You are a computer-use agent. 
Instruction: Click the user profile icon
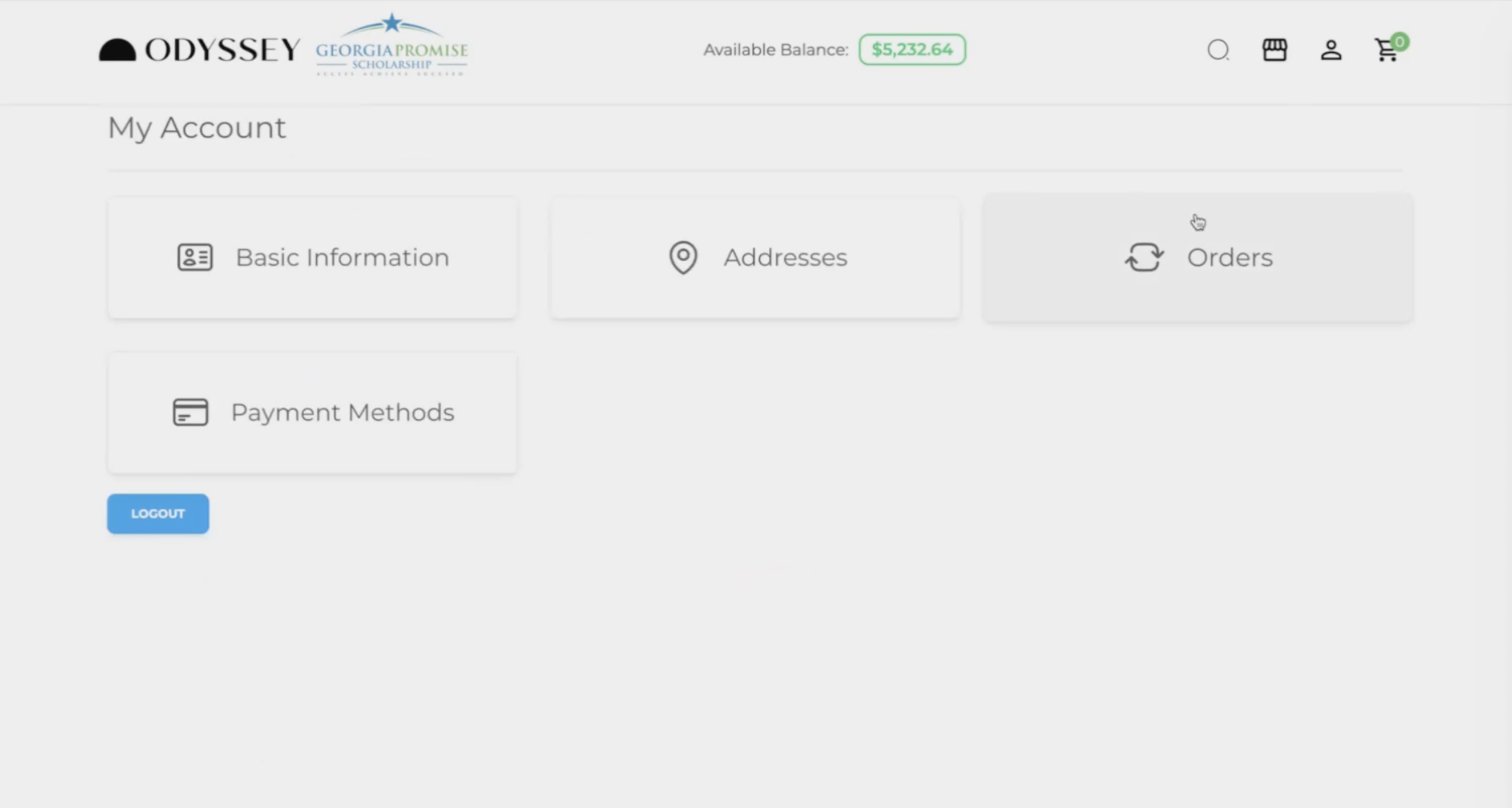tap(1331, 50)
